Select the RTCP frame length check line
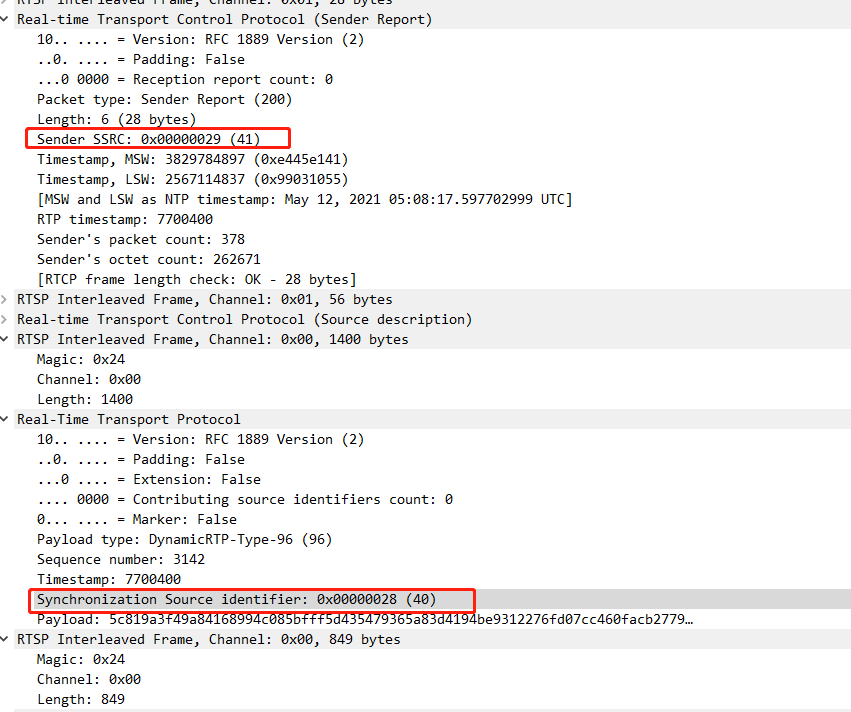This screenshot has width=851, height=712. point(180,279)
